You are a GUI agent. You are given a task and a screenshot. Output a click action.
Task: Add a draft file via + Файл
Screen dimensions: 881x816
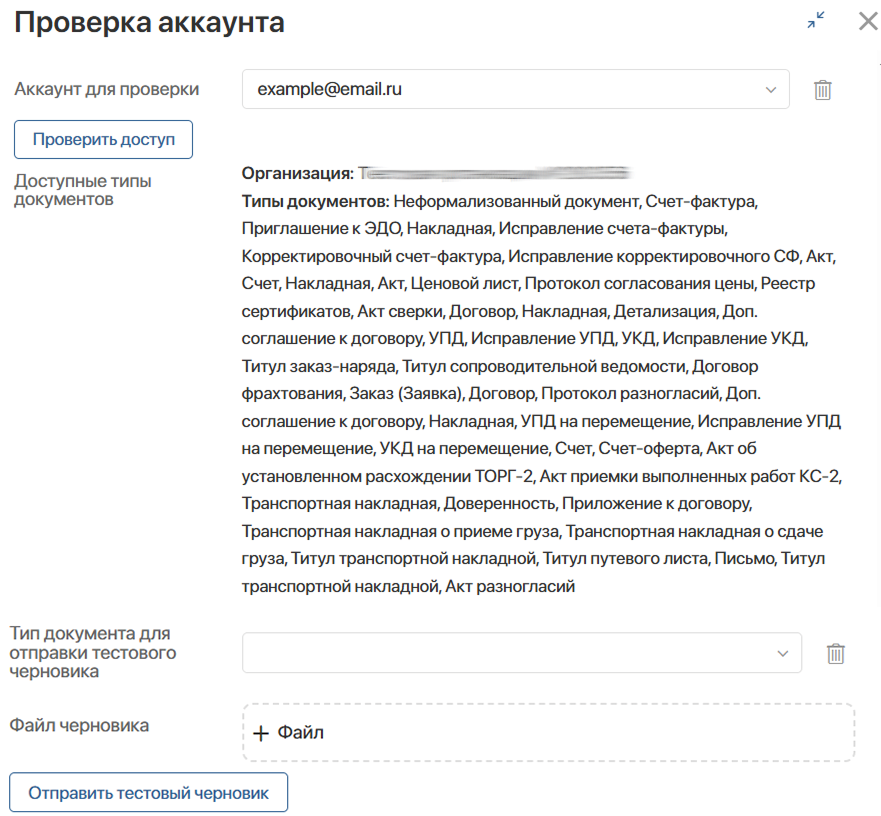tap(548, 733)
